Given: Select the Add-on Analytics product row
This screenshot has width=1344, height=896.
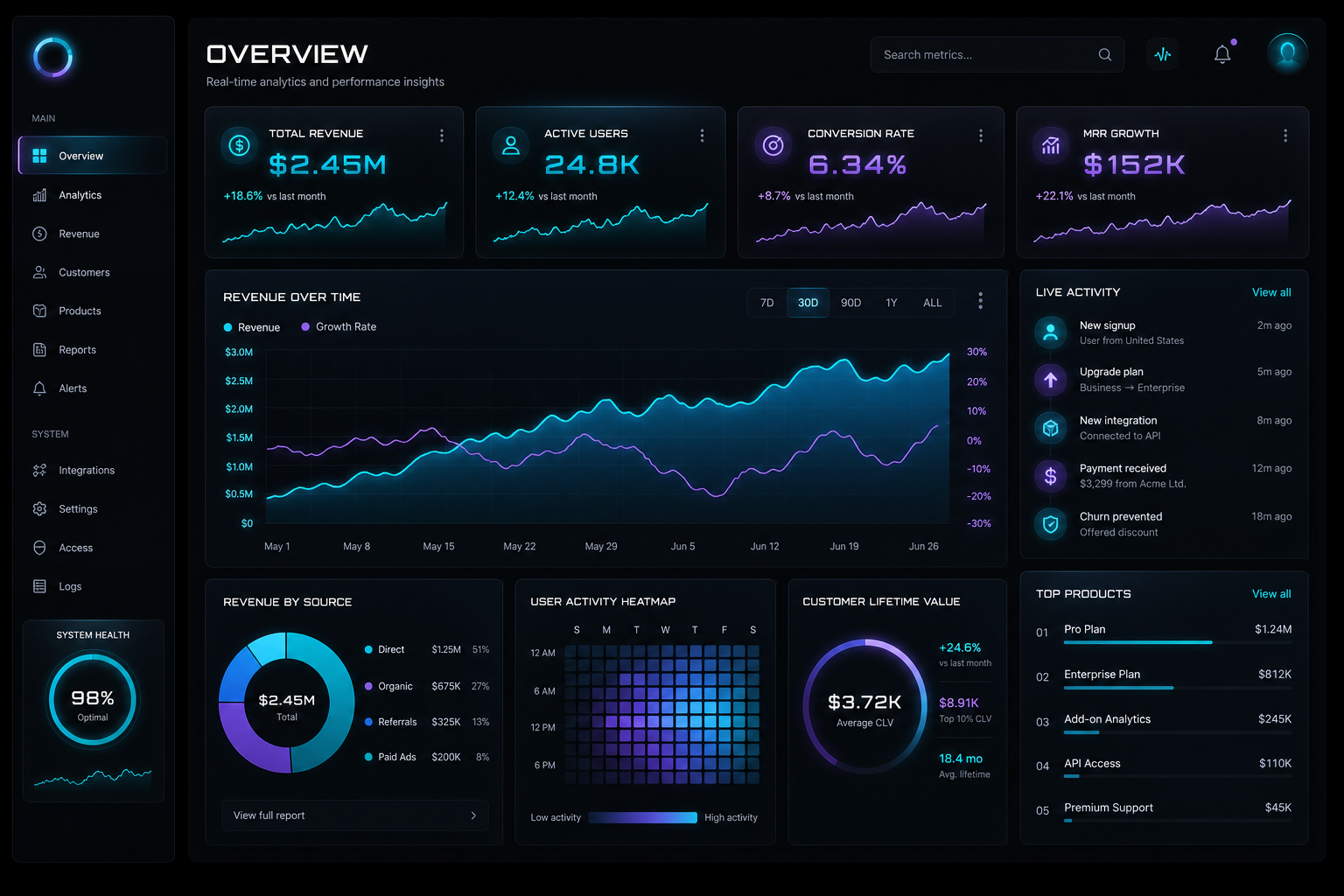Looking at the screenshot, I should (1164, 724).
